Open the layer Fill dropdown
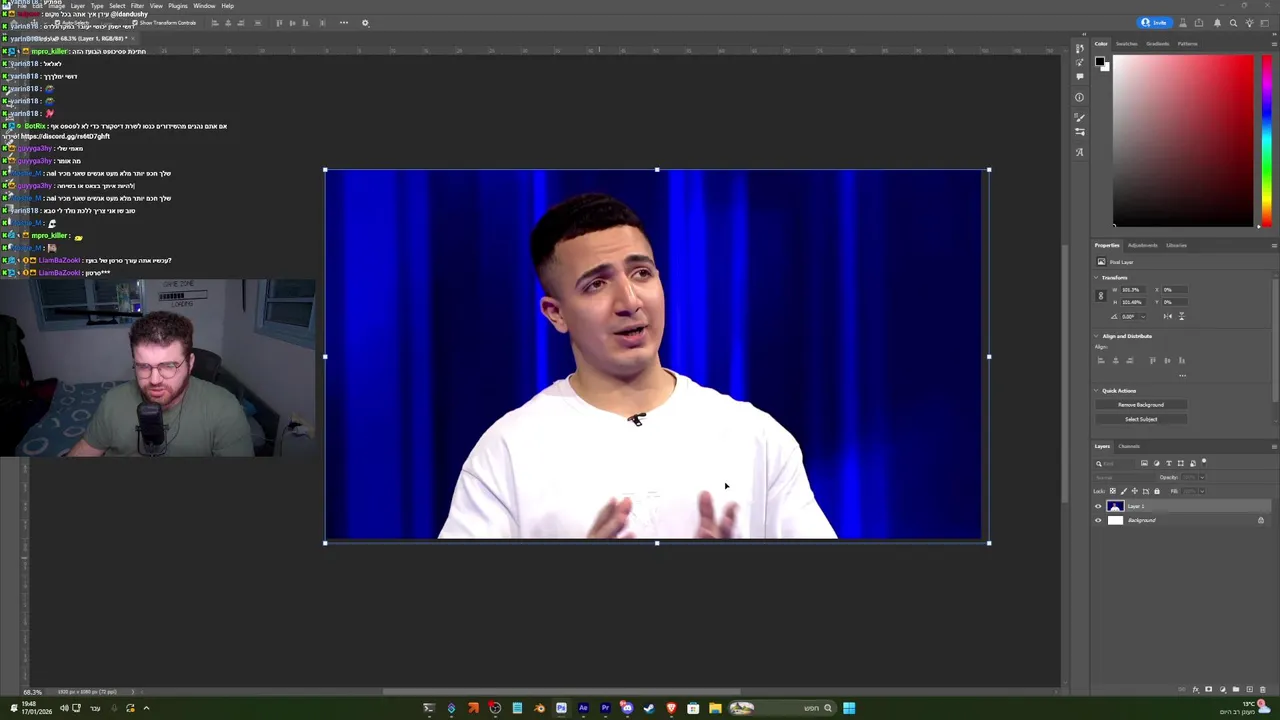Image resolution: width=1280 pixels, height=720 pixels. coord(1202,491)
